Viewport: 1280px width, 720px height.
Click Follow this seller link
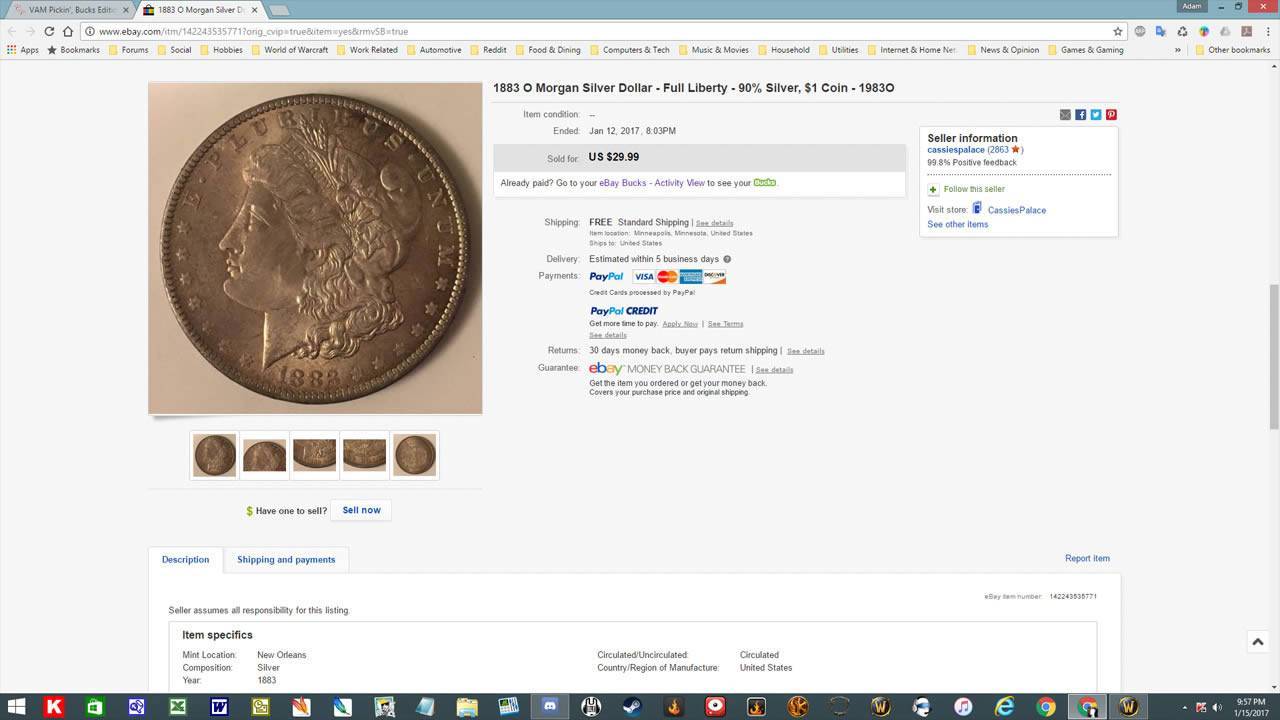click(974, 189)
